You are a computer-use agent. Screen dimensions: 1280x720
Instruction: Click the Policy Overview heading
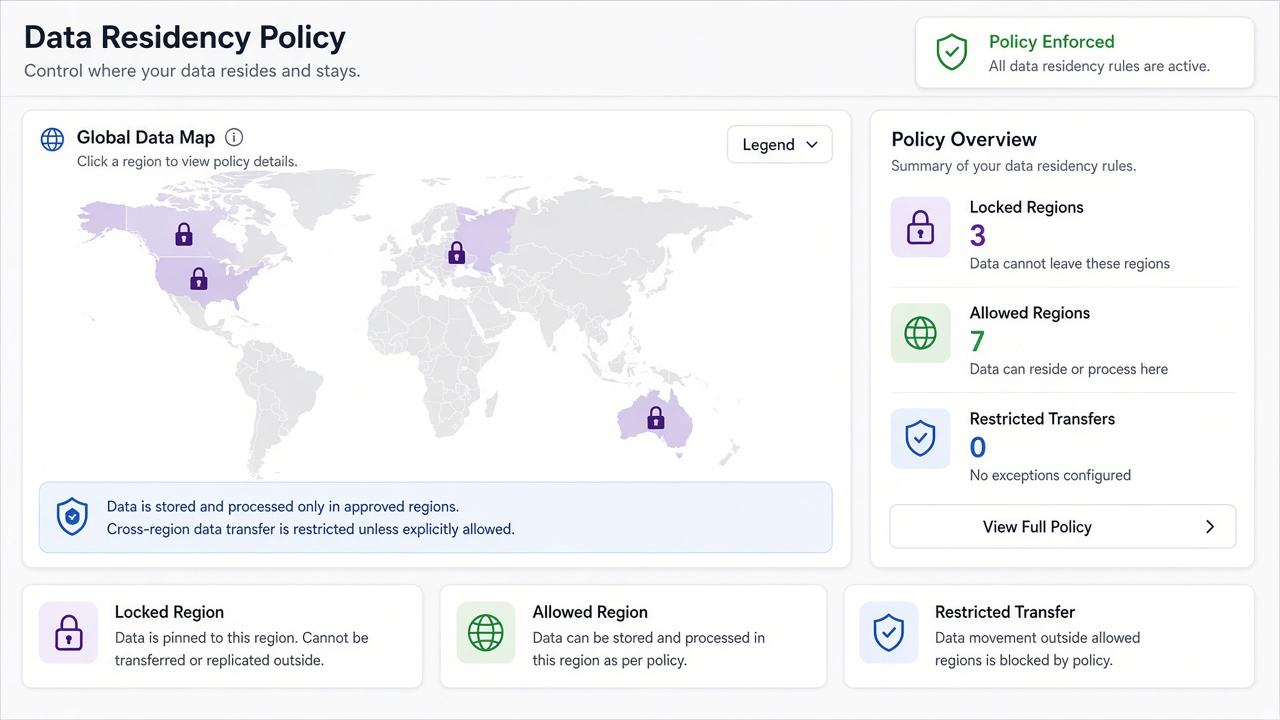pos(964,140)
